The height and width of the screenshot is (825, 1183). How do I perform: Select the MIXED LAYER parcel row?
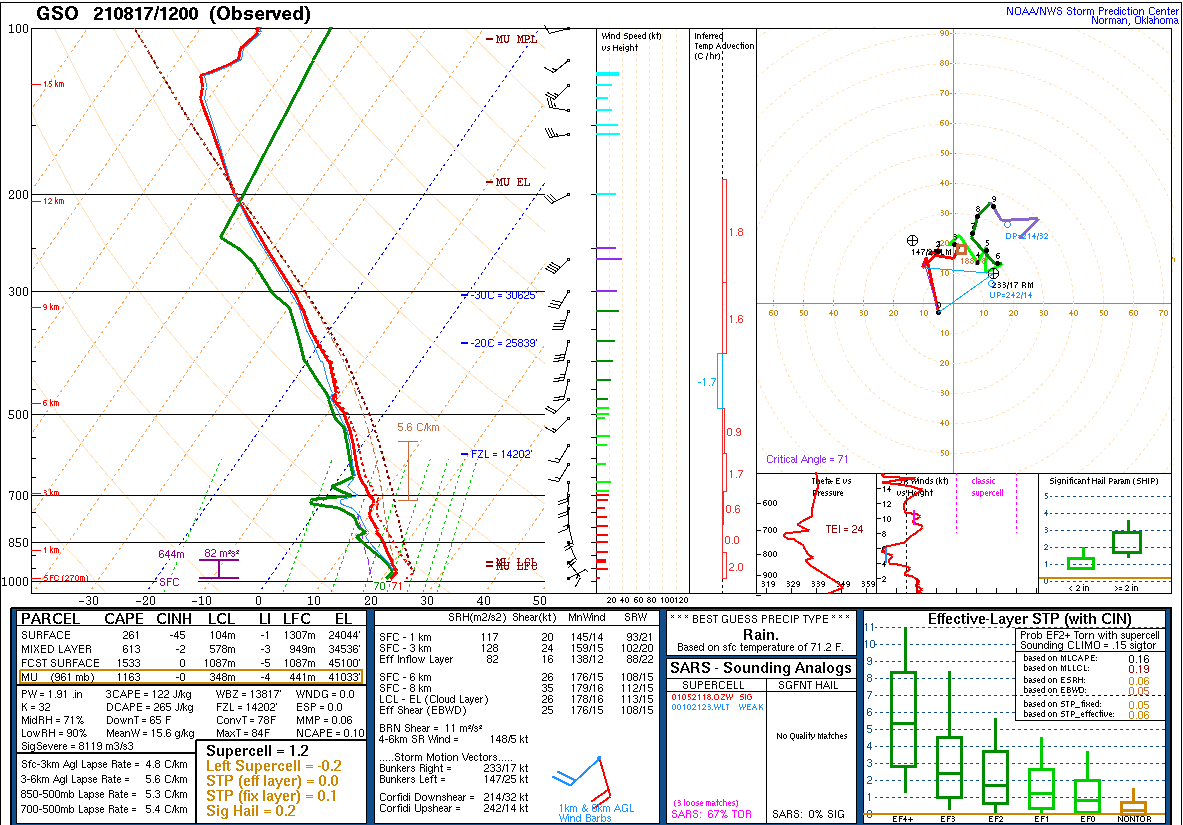pos(188,649)
